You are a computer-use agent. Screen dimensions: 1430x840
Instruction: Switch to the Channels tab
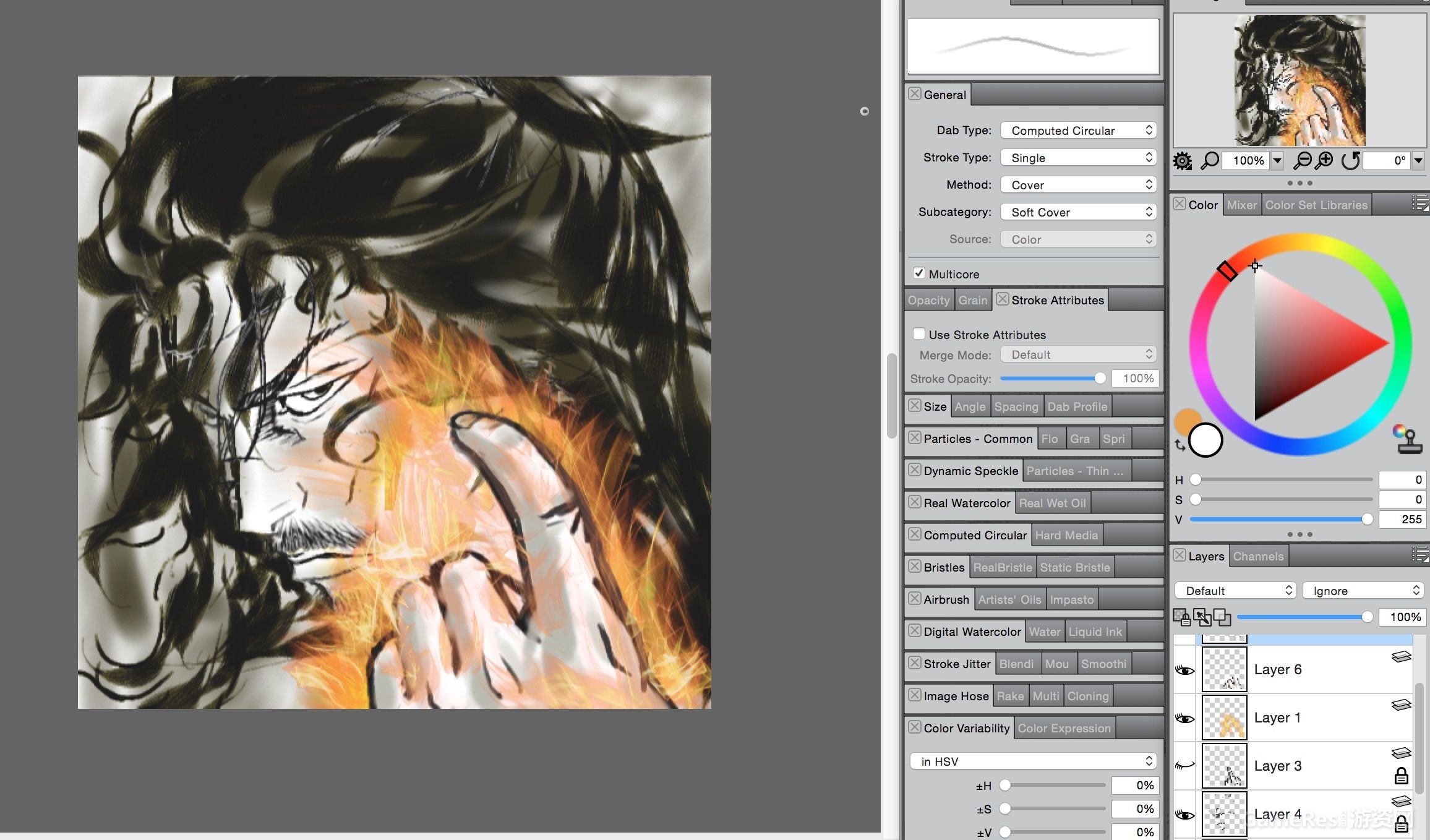click(1258, 556)
